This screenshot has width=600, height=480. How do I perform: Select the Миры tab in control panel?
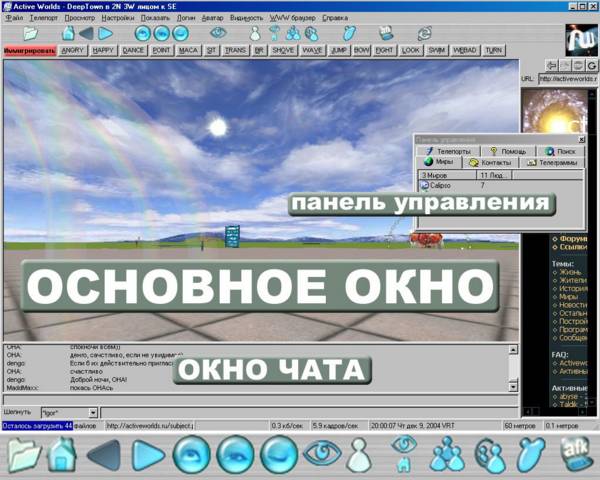[439, 162]
